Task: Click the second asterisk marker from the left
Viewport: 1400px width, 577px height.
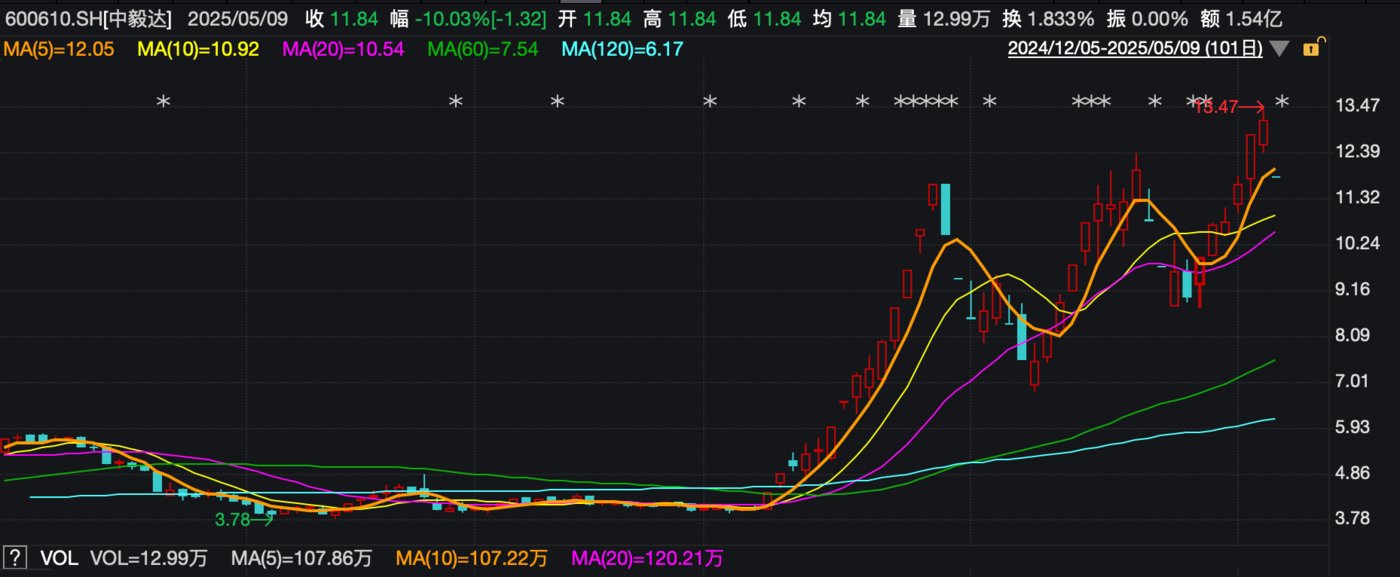Action: coord(456,101)
